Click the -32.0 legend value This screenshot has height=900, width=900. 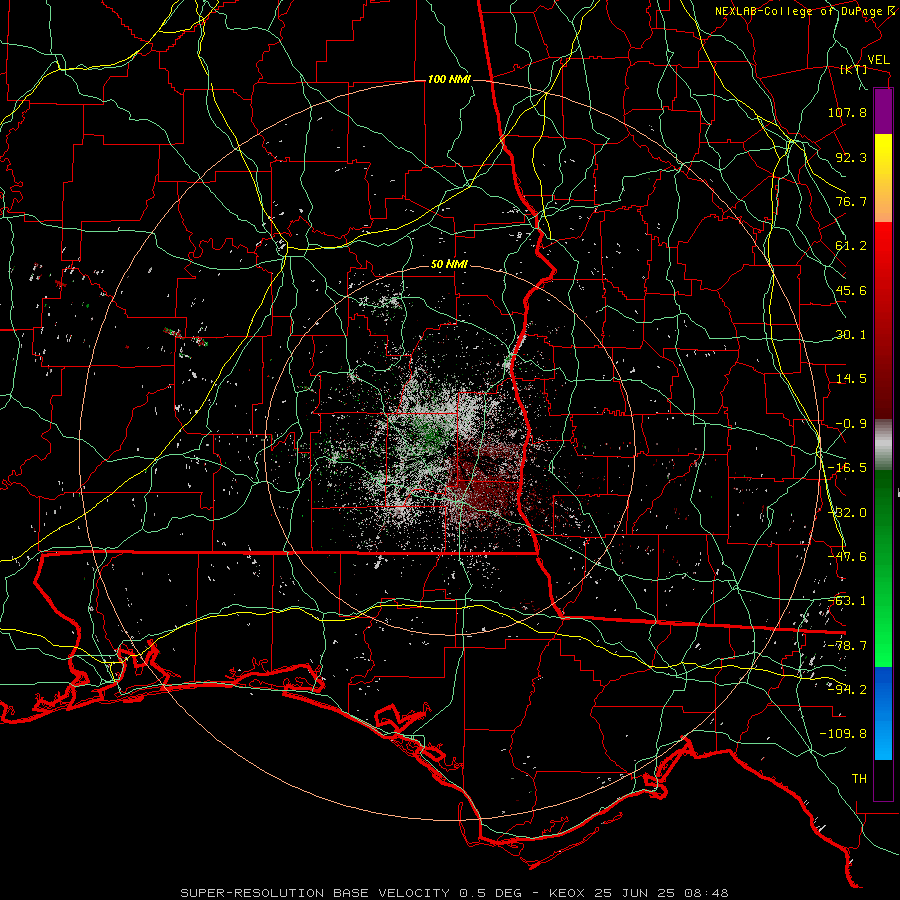tap(847, 513)
